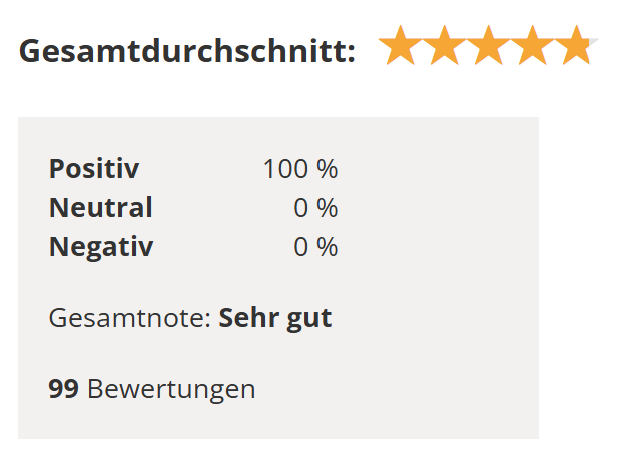
Task: Click the first orange rating star
Action: click(x=399, y=47)
